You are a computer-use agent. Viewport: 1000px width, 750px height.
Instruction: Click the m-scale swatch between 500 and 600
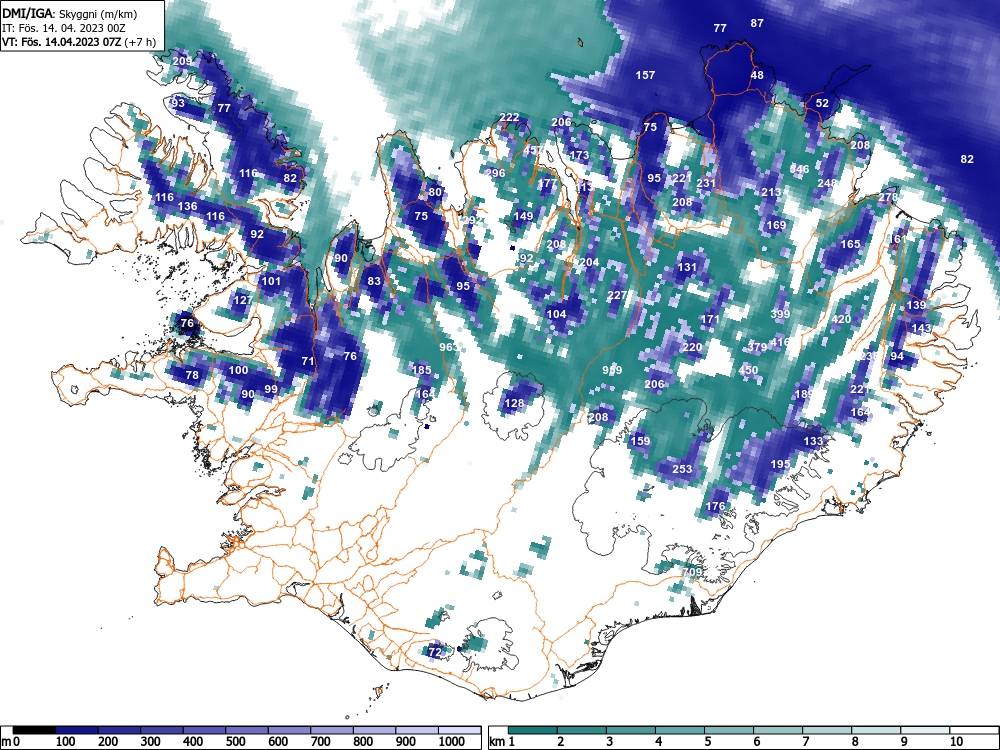[x=247, y=730]
